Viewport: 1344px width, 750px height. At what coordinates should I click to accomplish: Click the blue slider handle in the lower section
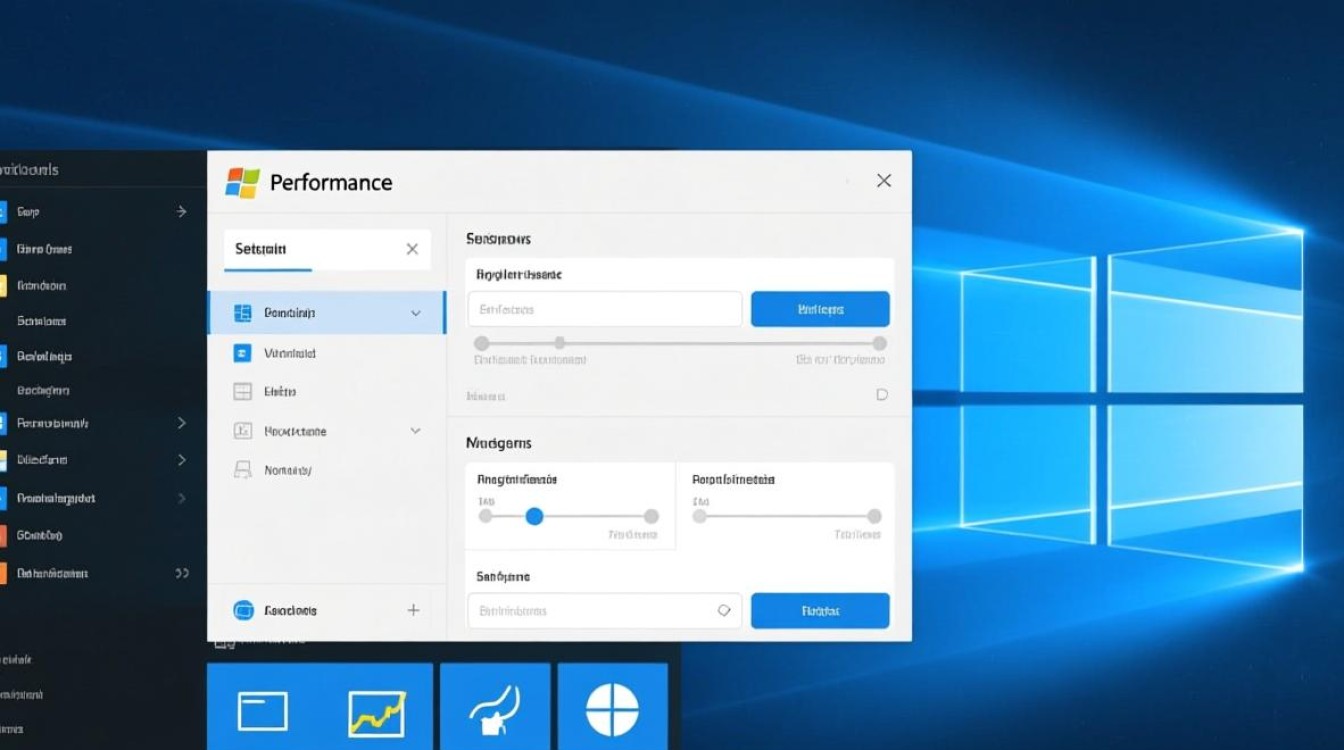click(x=534, y=516)
